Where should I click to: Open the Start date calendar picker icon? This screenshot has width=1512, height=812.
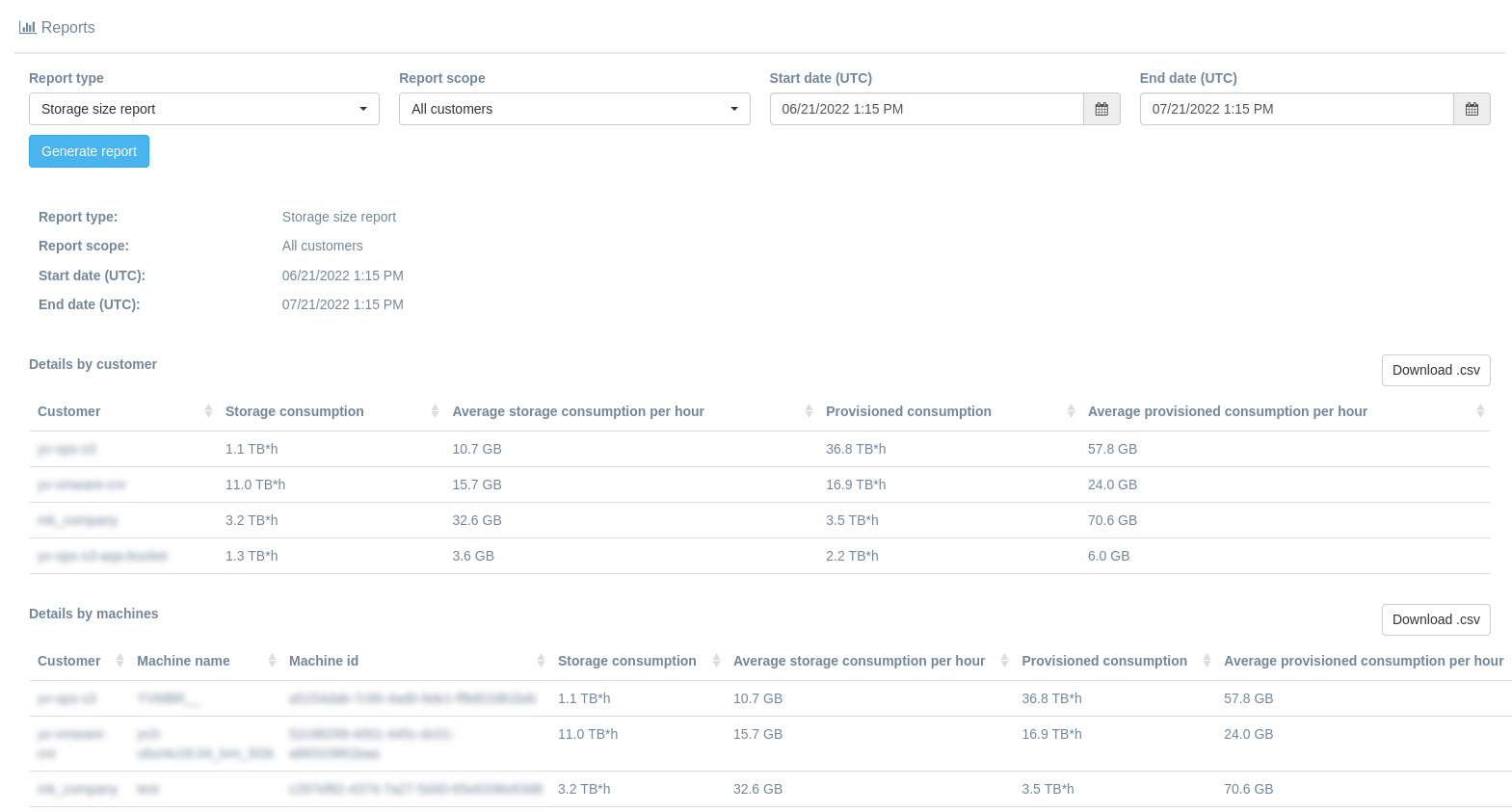pos(1101,109)
